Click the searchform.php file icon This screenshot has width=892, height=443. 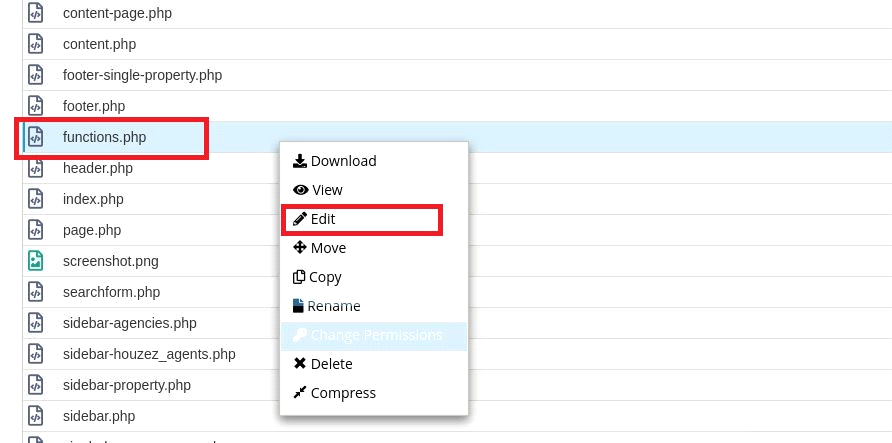pos(36,292)
